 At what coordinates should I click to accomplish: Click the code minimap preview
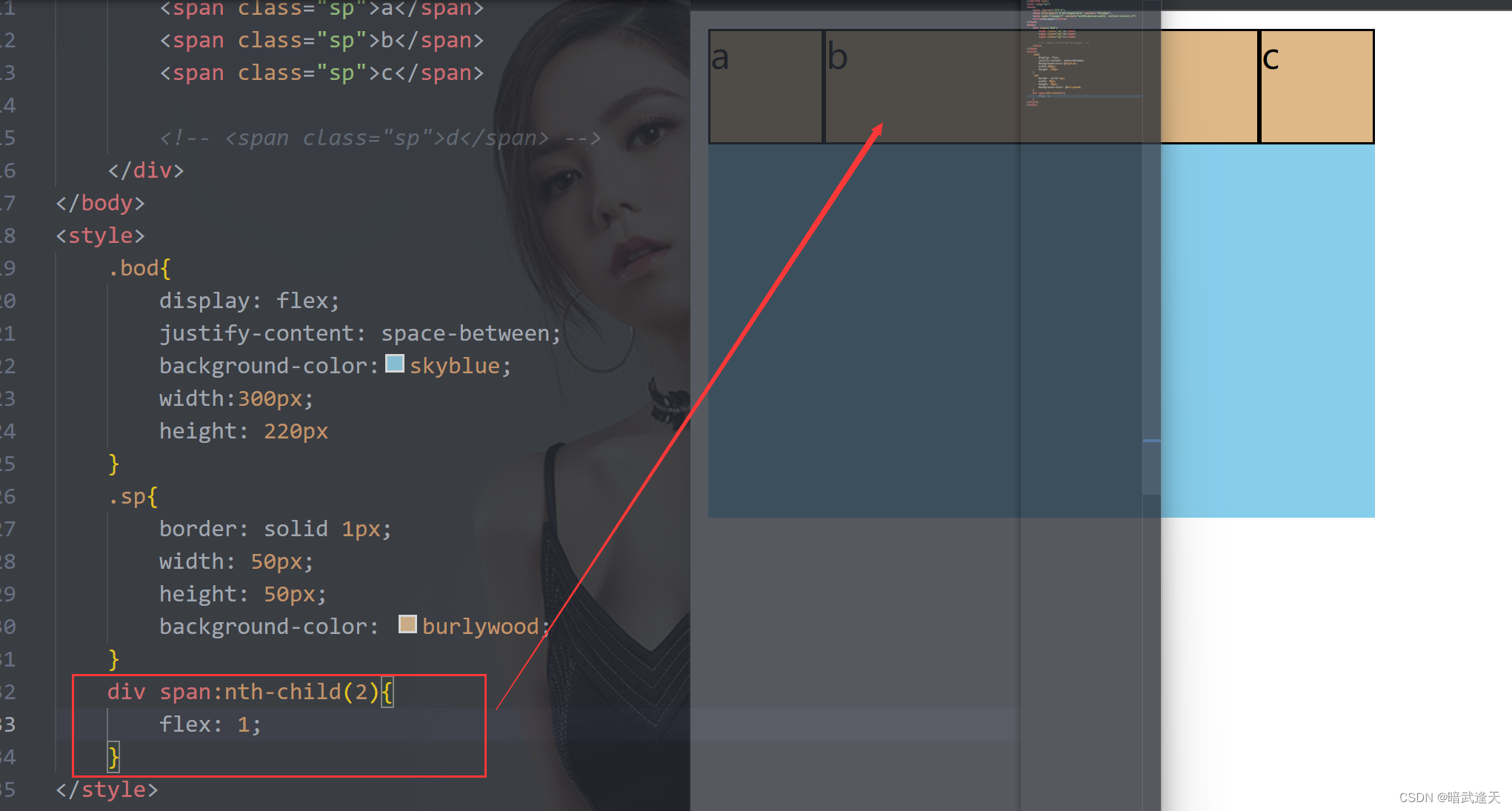tap(1083, 53)
